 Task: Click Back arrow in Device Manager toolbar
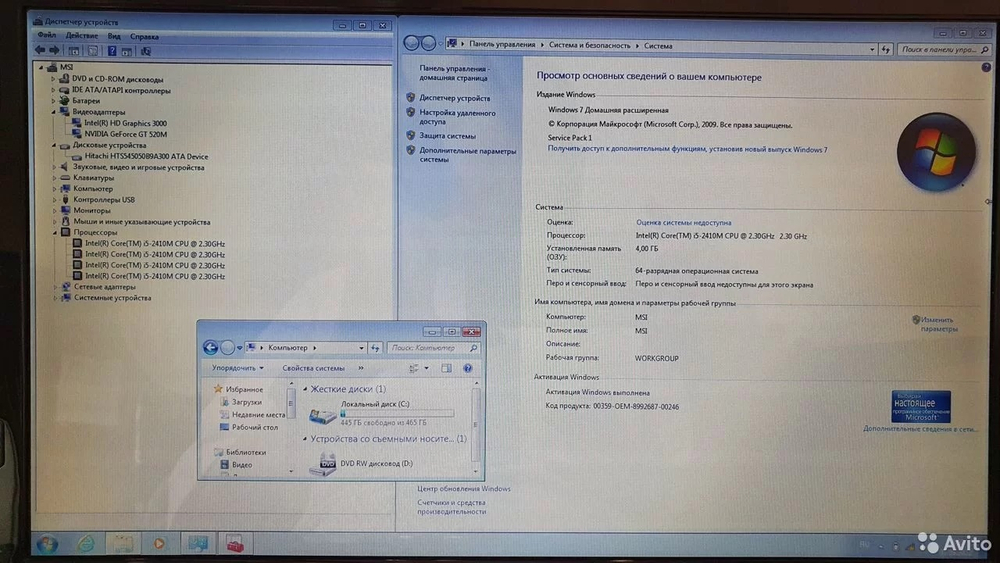click(40, 50)
